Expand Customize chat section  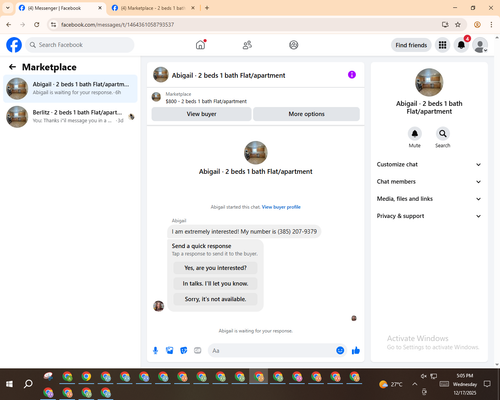(x=429, y=164)
